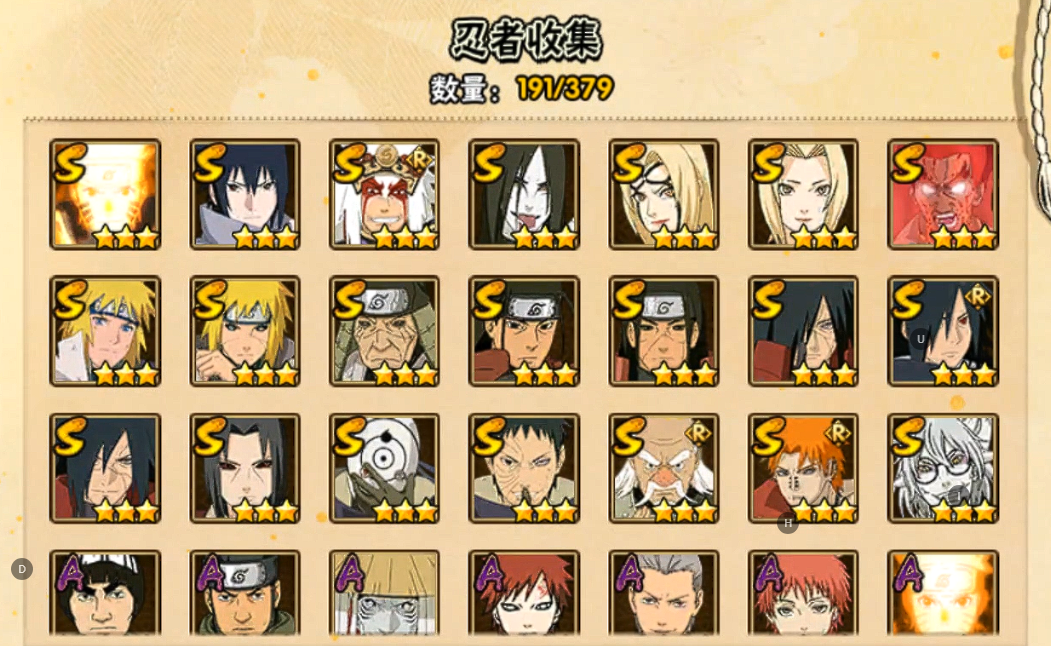Select A-rank Might Guy bowl-cut card

[105, 593]
